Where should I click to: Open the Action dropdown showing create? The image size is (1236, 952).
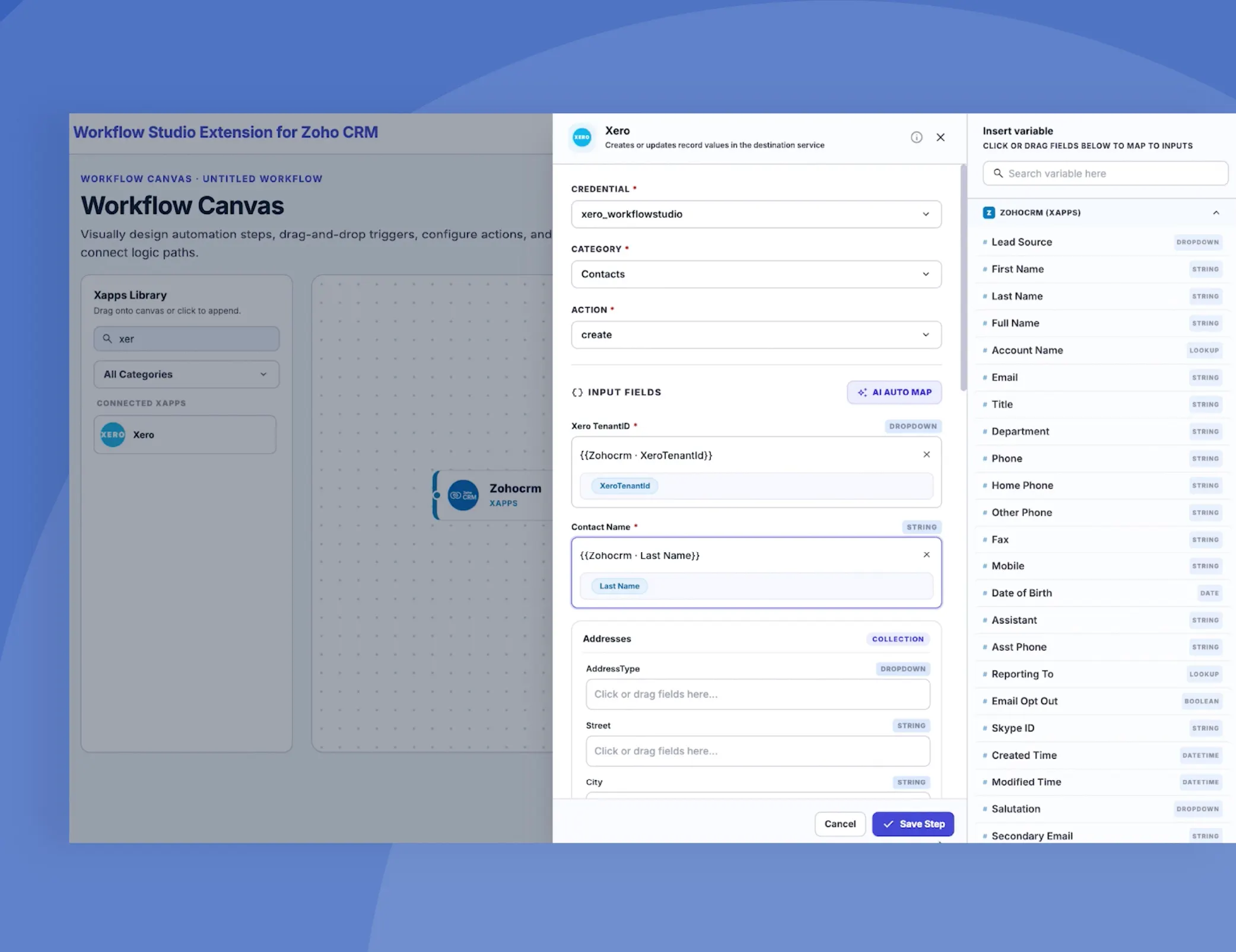pos(756,335)
